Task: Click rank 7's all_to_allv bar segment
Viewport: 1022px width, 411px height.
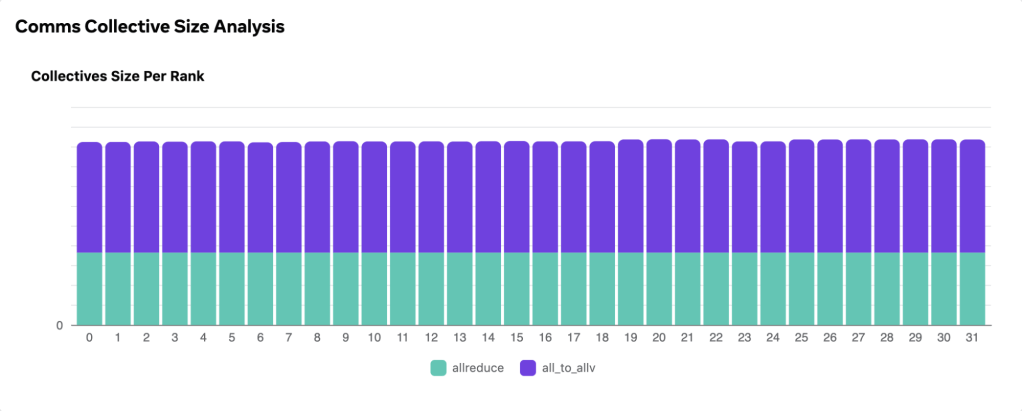Action: click(x=288, y=197)
